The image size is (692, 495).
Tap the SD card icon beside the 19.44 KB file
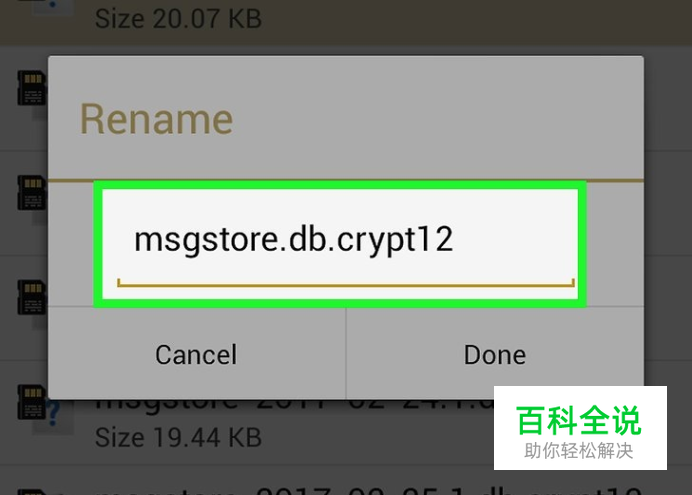click(x=32, y=402)
